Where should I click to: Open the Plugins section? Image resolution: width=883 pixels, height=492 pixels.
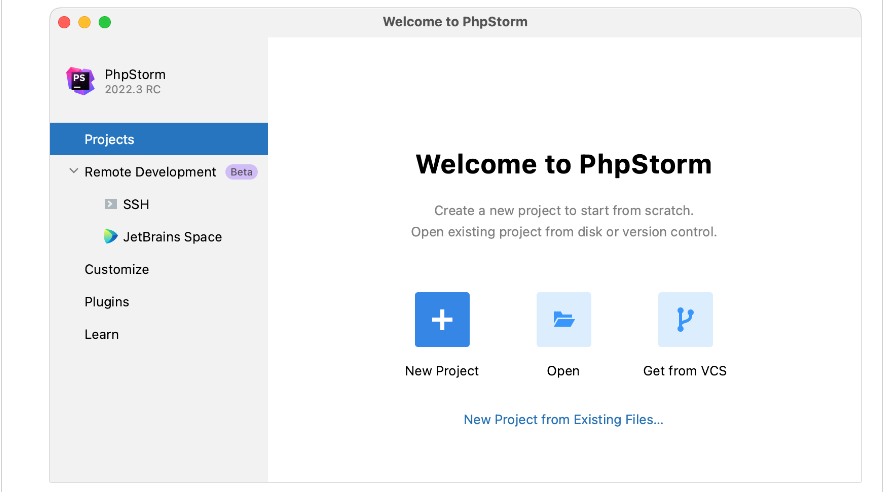107,302
